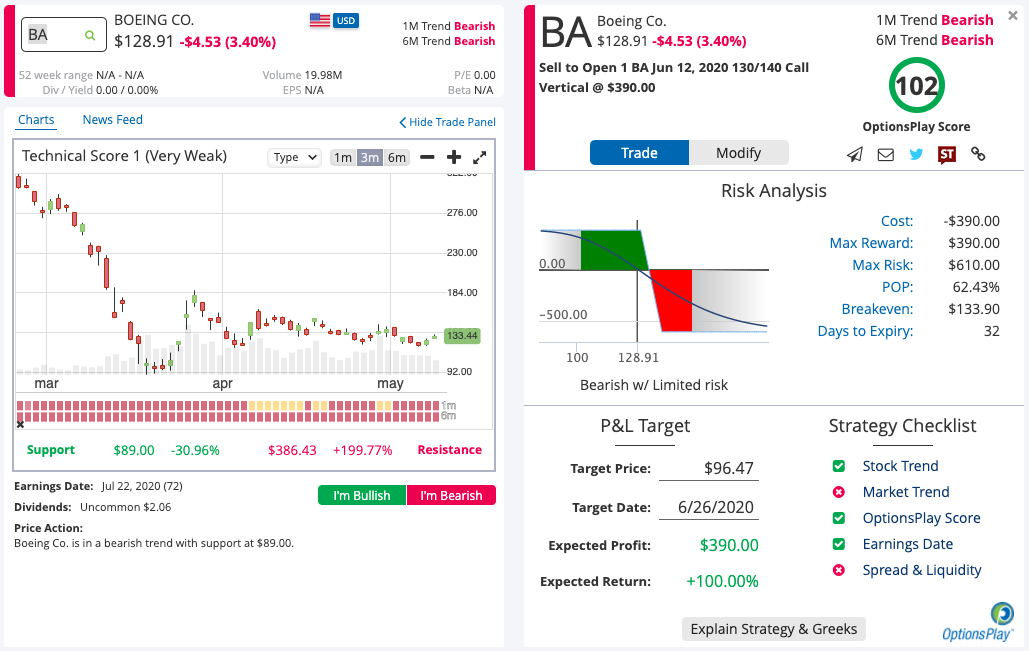Set chart range to 6m
The image size is (1029, 651).
(x=396, y=158)
